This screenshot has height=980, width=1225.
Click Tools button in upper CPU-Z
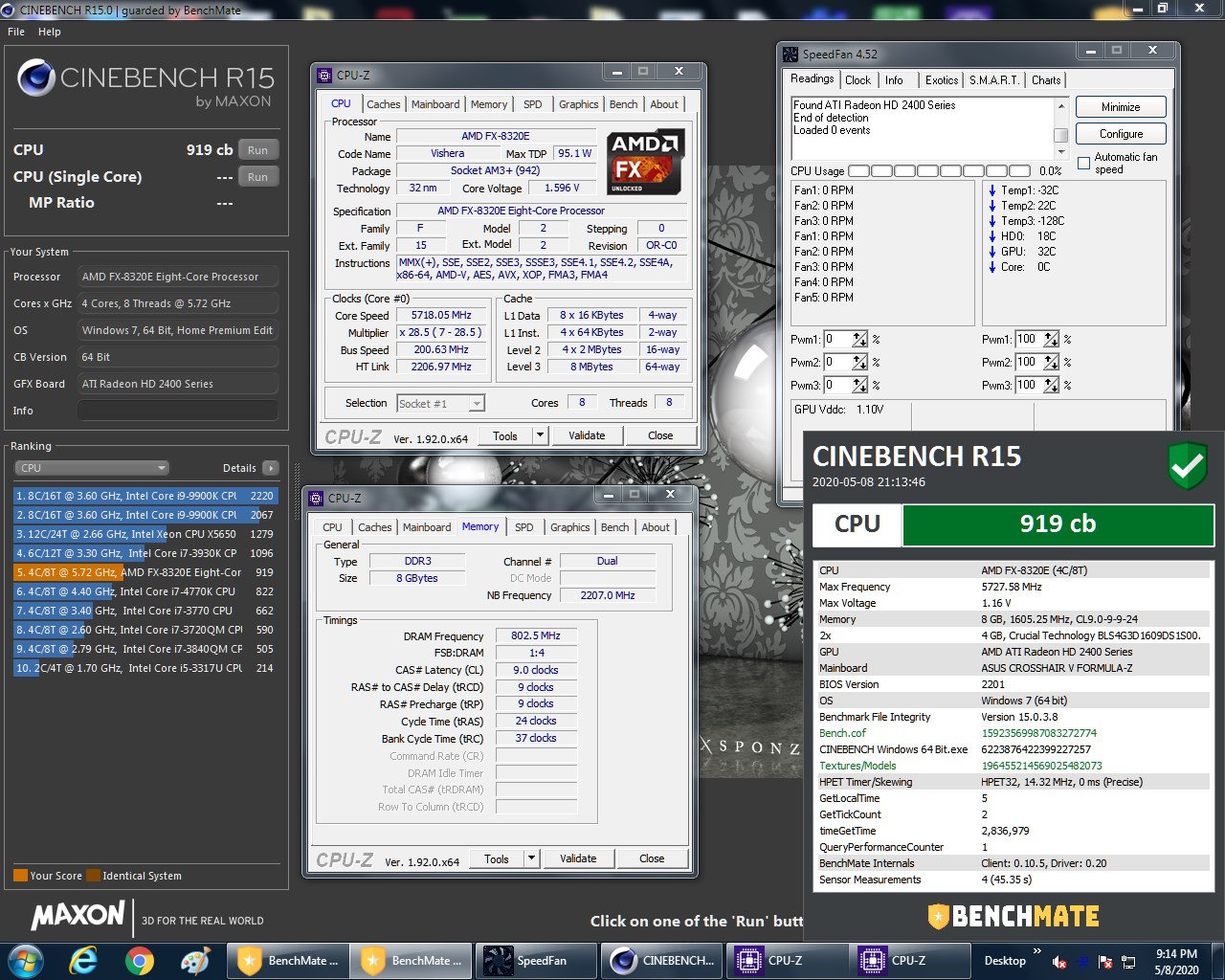[x=505, y=435]
